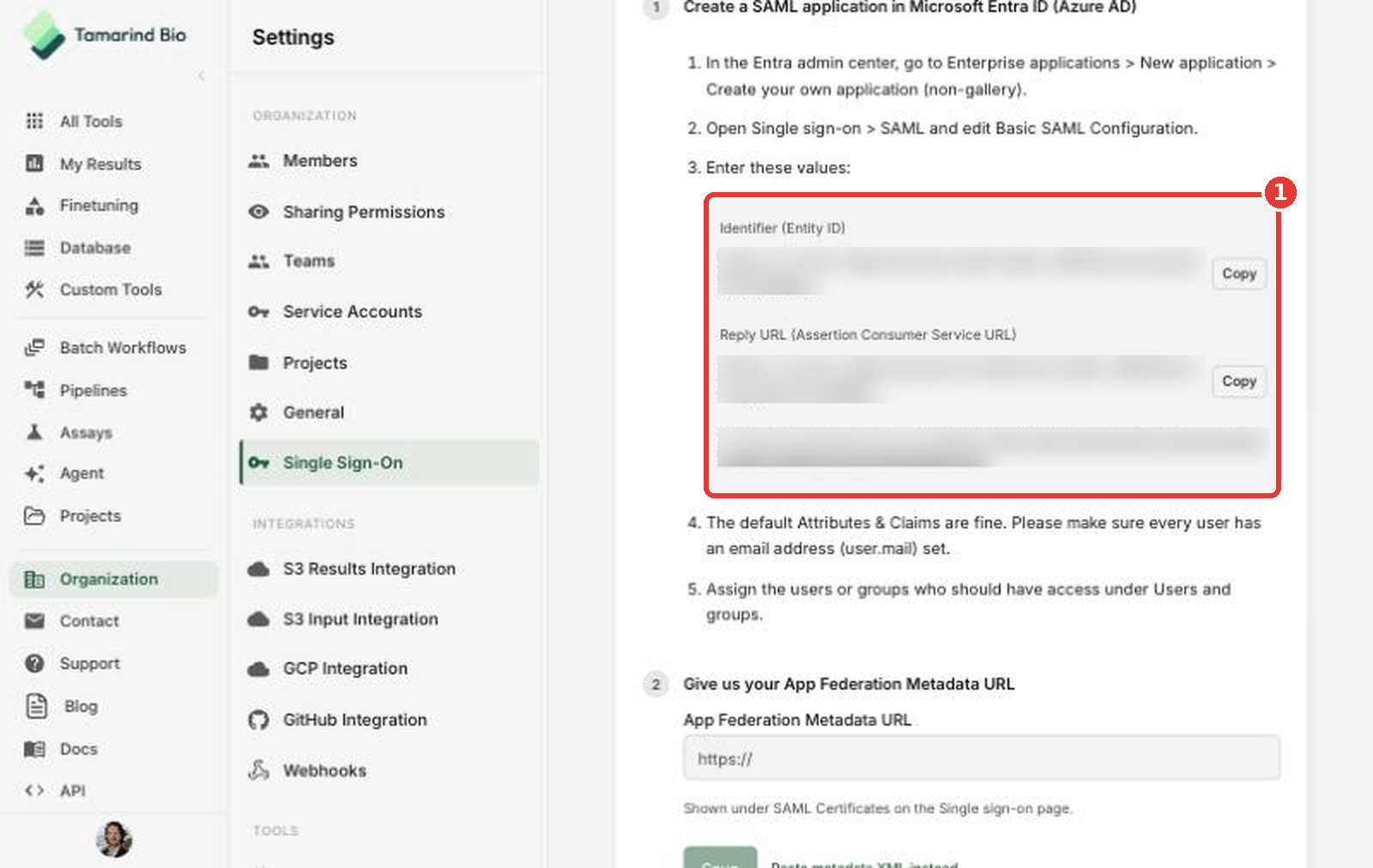Screen dimensions: 1373x868
Task: Open My Results chart icon
Action: coord(34,163)
